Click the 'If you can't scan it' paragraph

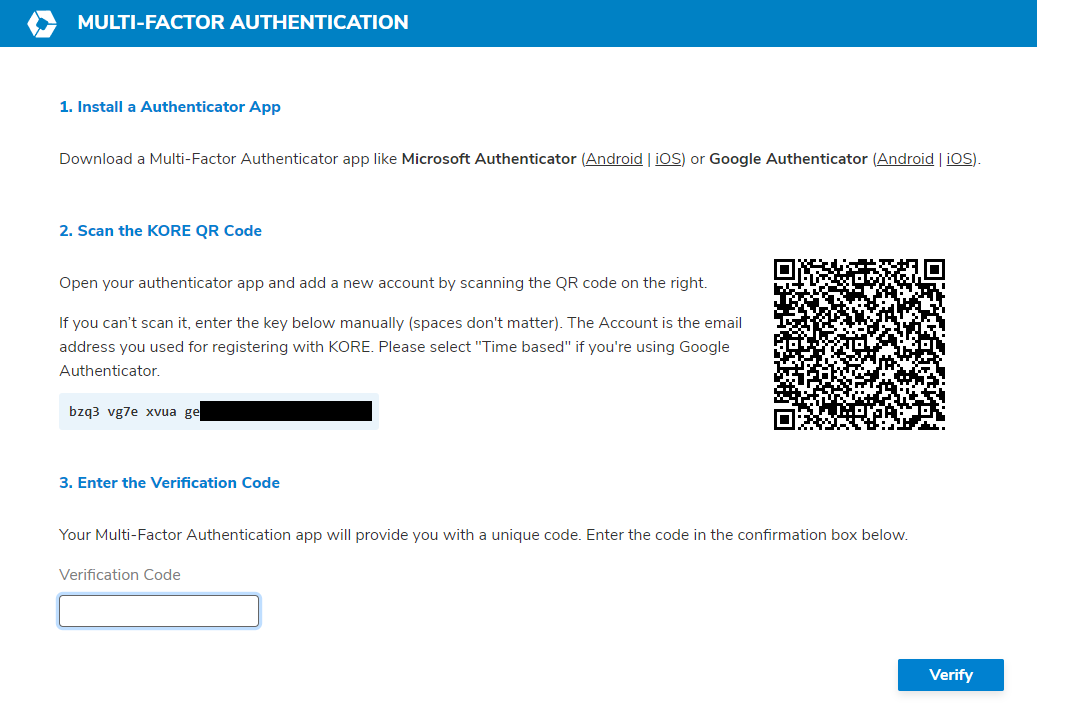(x=400, y=347)
